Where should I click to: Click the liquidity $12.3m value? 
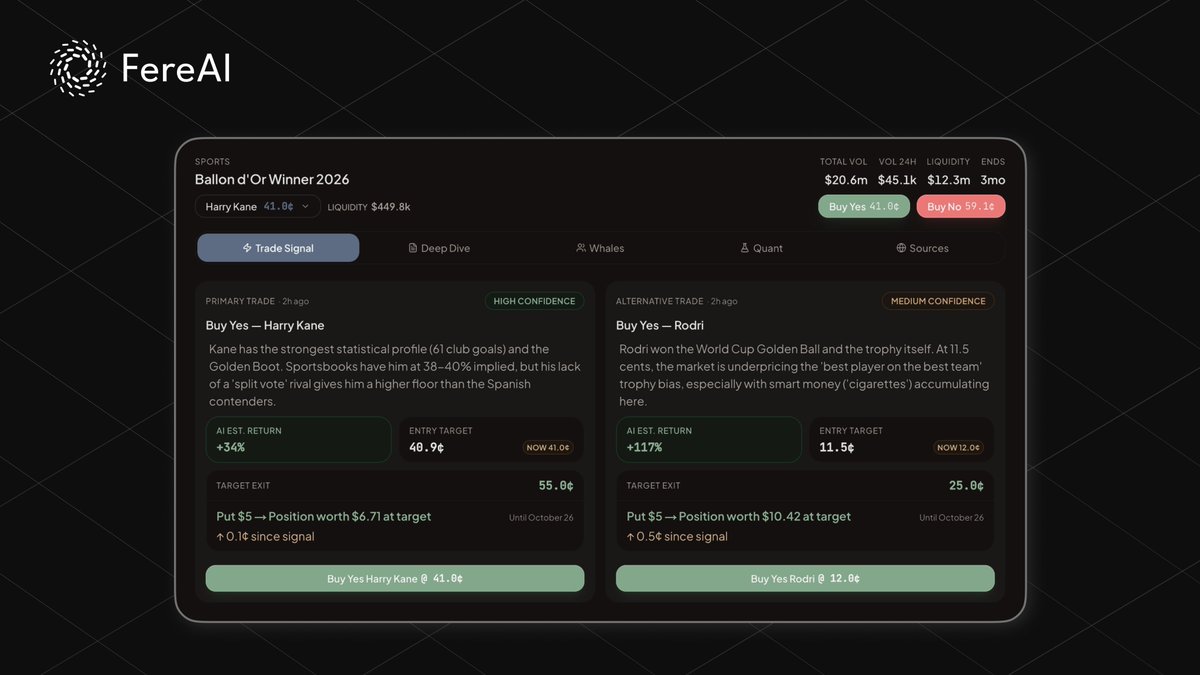pyautogui.click(x=948, y=180)
